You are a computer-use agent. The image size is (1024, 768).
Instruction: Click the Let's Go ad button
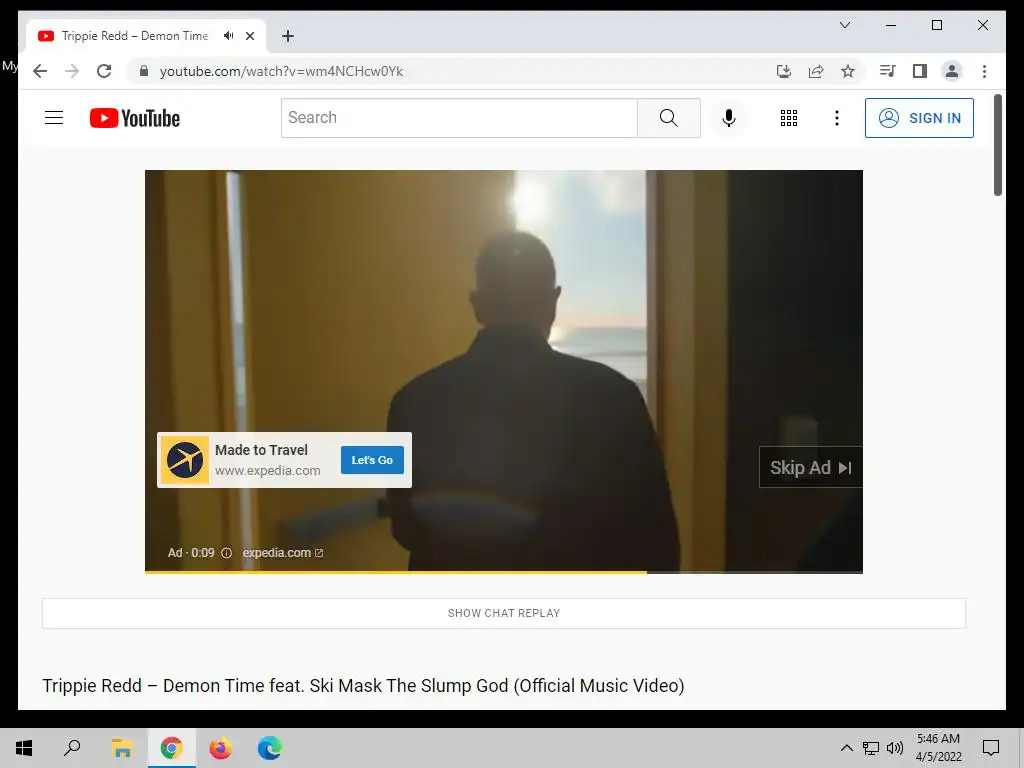tap(372, 460)
